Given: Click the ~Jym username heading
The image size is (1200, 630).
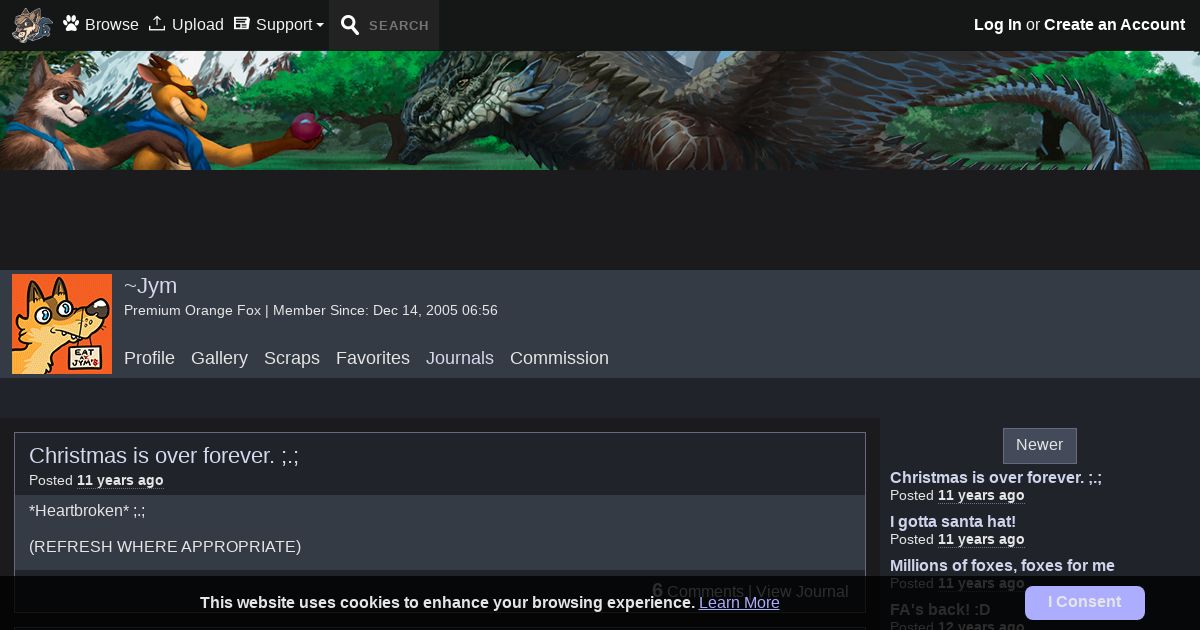Looking at the screenshot, I should point(150,286).
